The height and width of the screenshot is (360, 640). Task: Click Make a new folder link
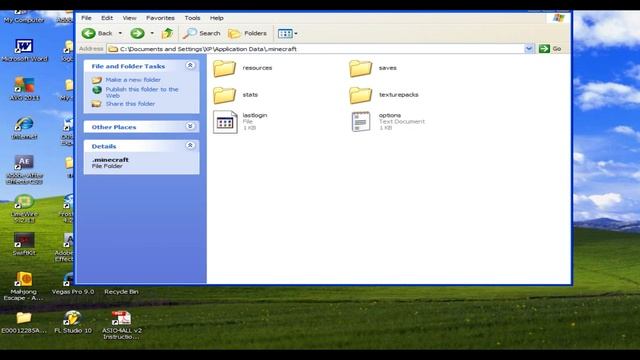pos(133,80)
